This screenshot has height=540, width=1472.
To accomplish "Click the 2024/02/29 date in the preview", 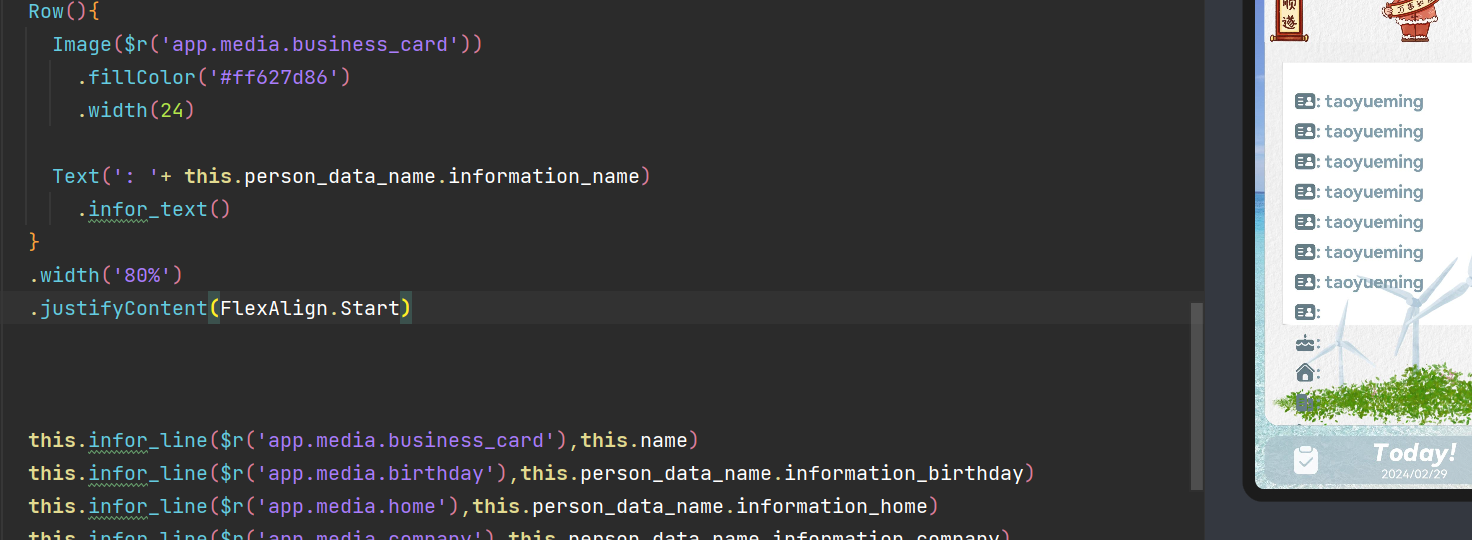I will click(x=1413, y=474).
